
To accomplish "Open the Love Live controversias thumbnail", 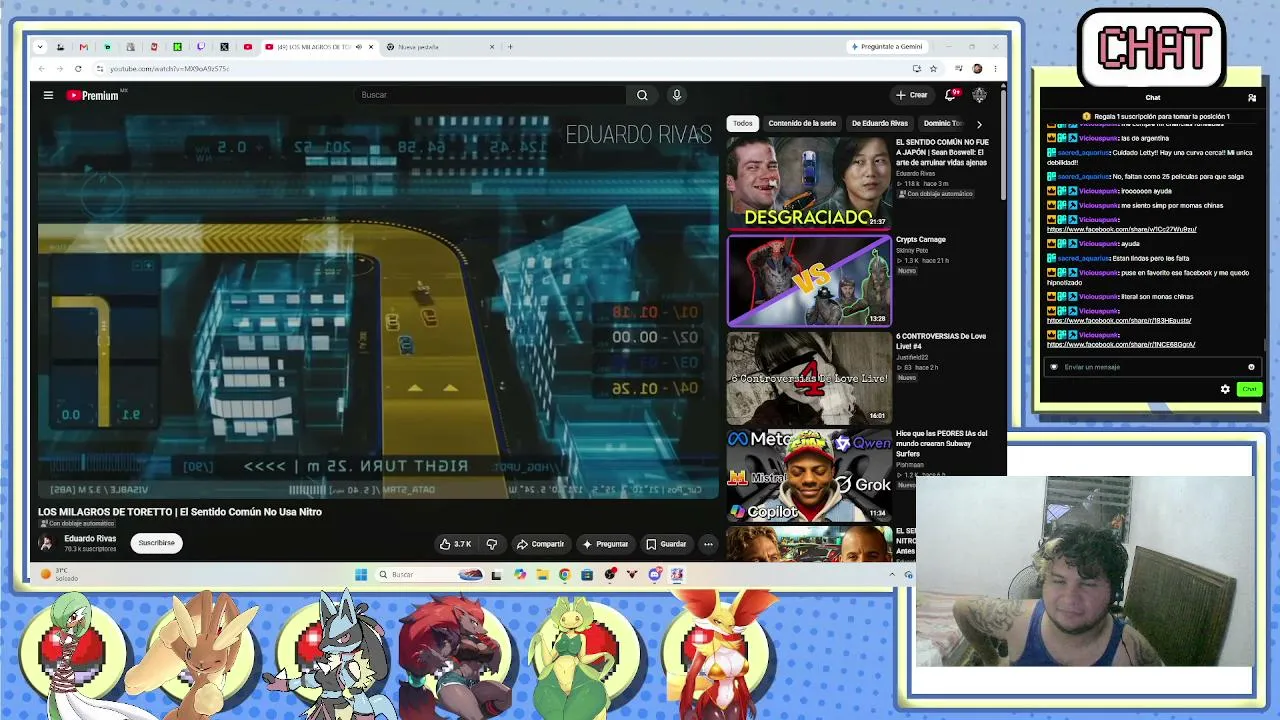I will tap(809, 378).
